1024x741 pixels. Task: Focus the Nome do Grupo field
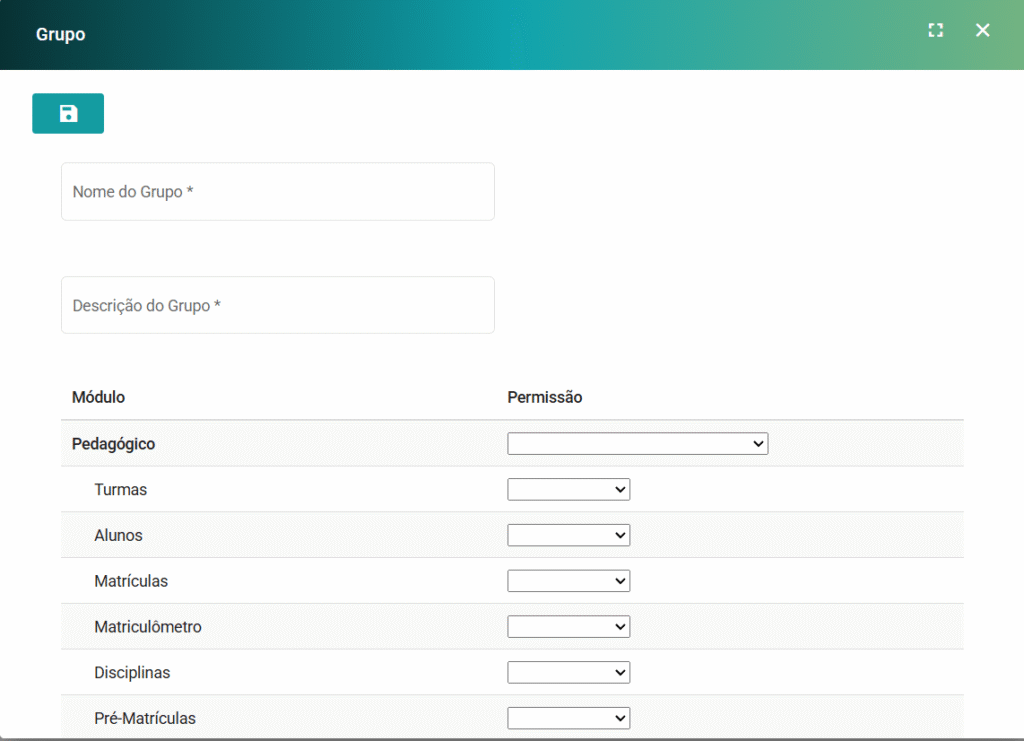click(x=277, y=191)
